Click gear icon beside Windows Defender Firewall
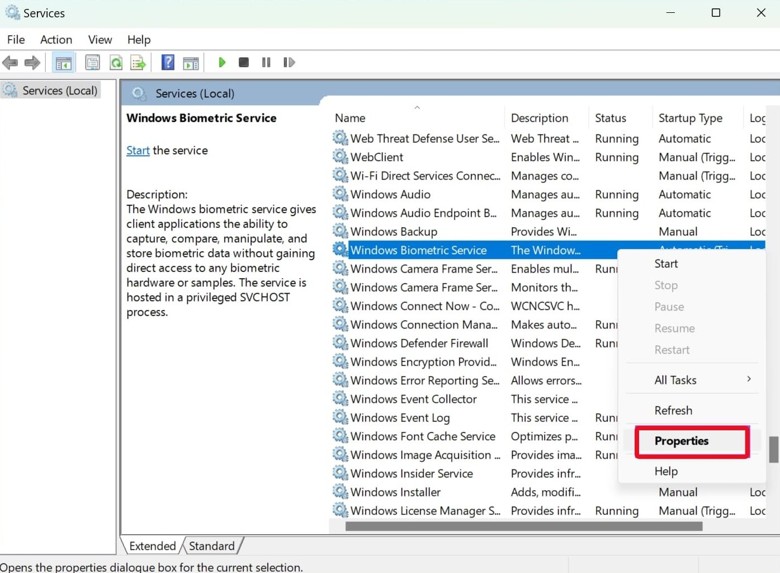This screenshot has height=573, width=780. click(340, 342)
